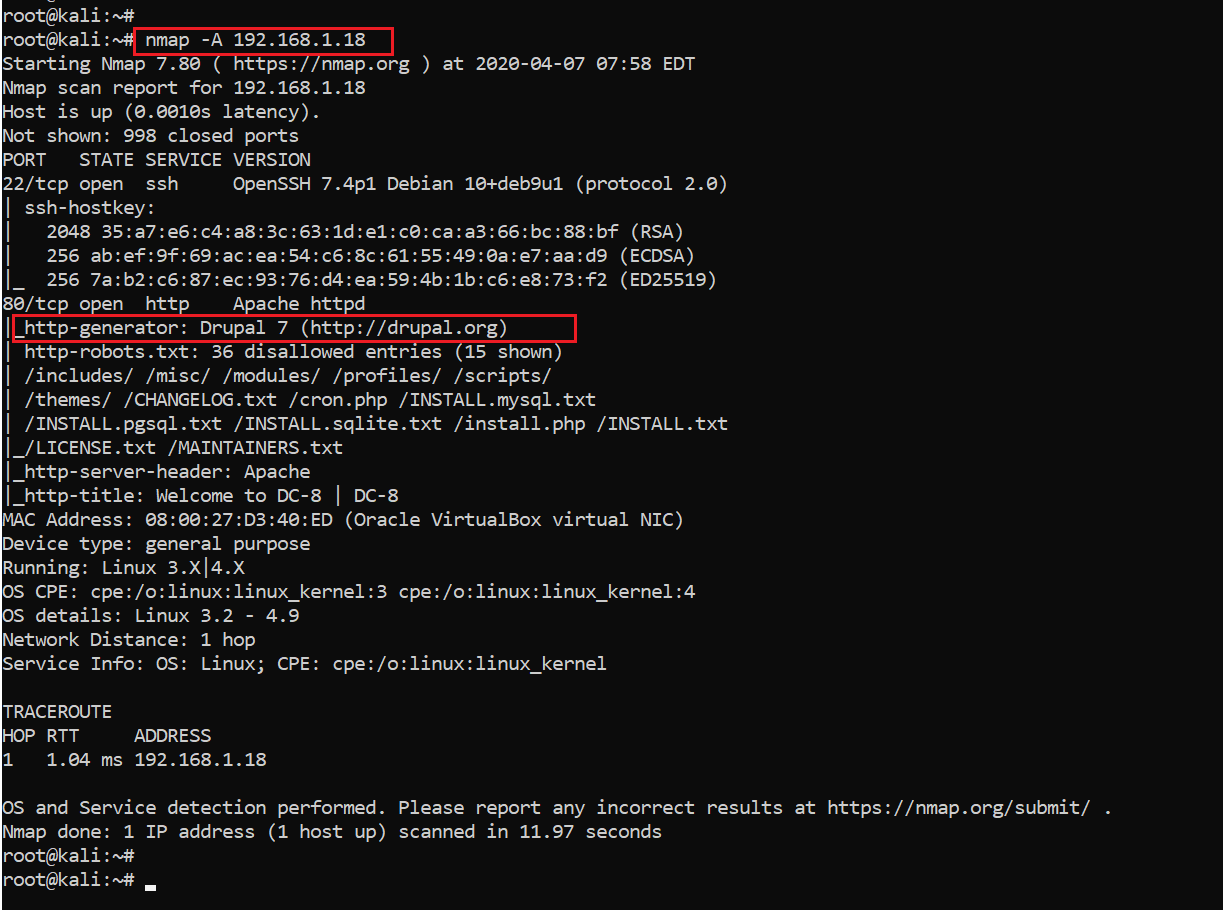The image size is (1223, 910).
Task: Click the TRACEROUTE heading
Action: (57, 712)
